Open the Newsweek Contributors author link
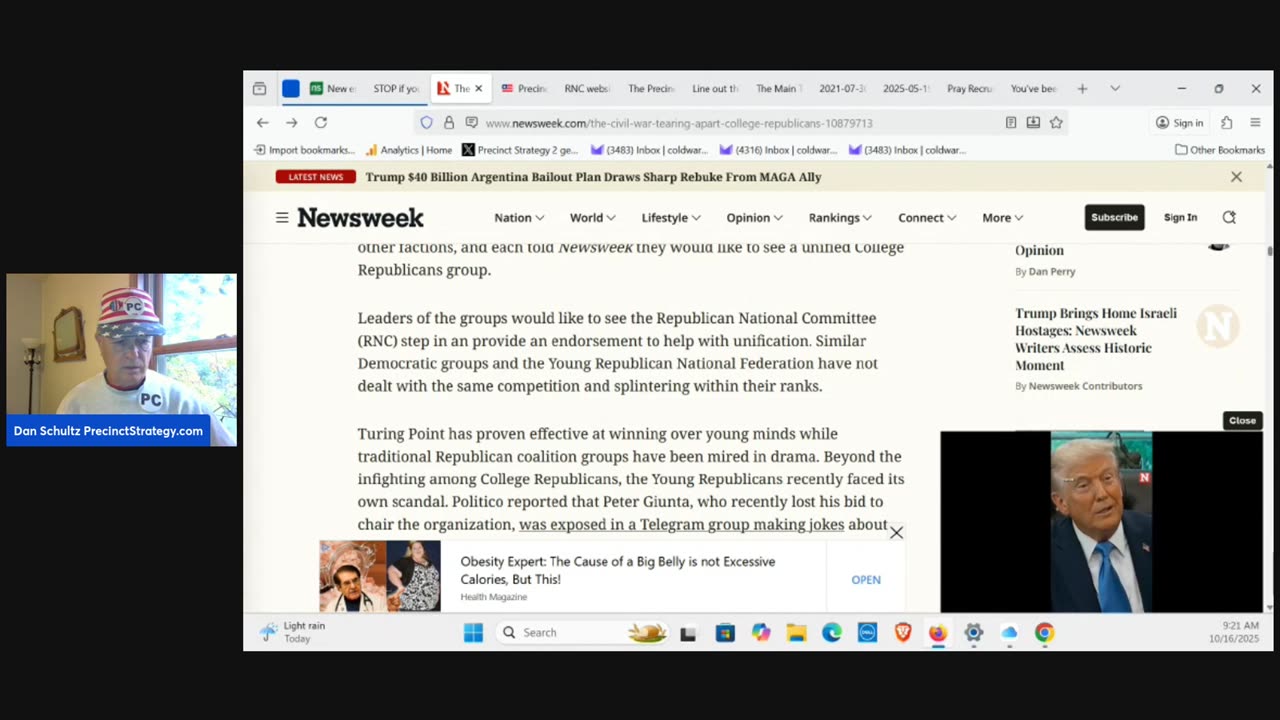 tap(1085, 386)
